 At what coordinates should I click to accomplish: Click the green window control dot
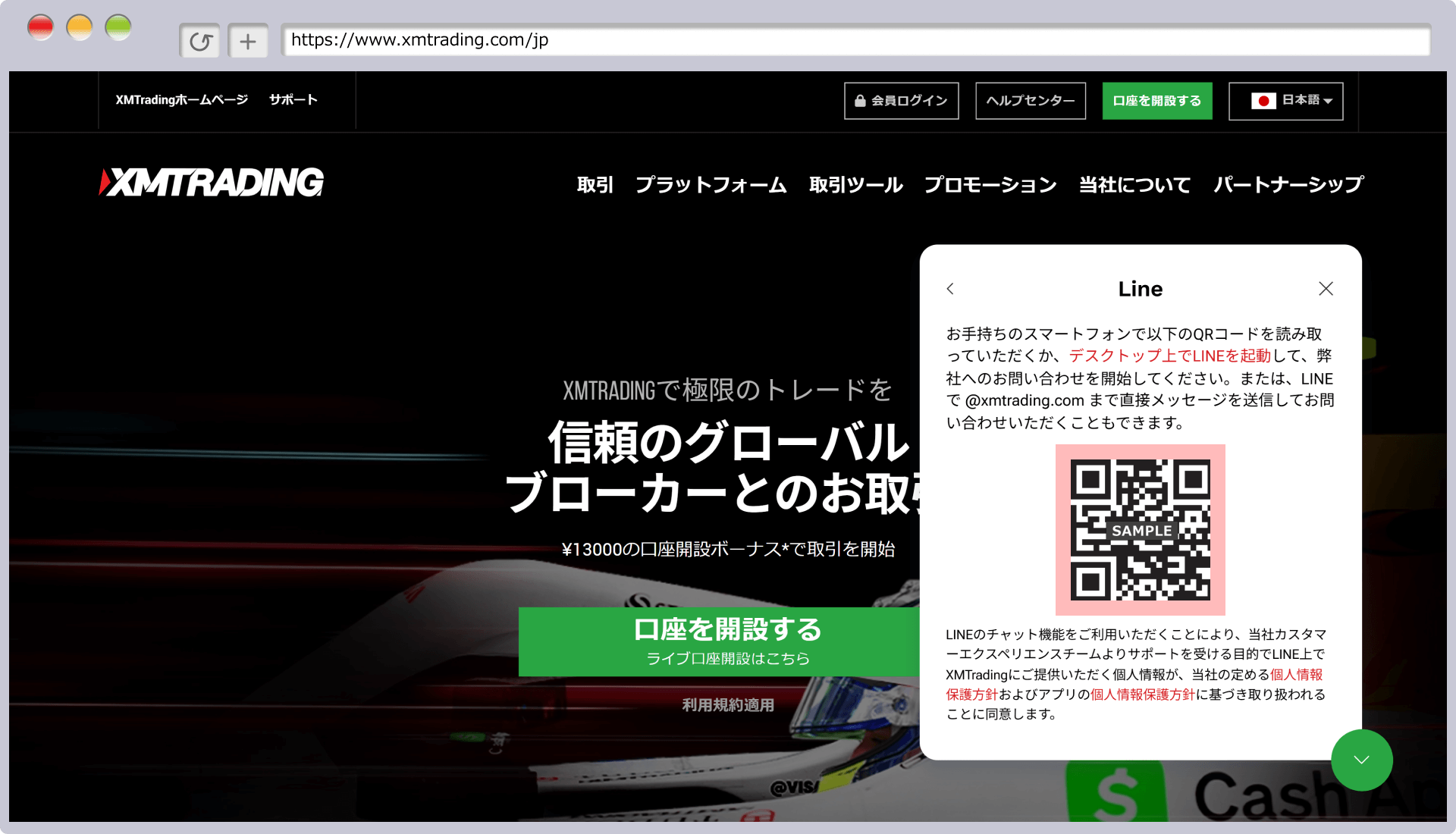click(118, 27)
